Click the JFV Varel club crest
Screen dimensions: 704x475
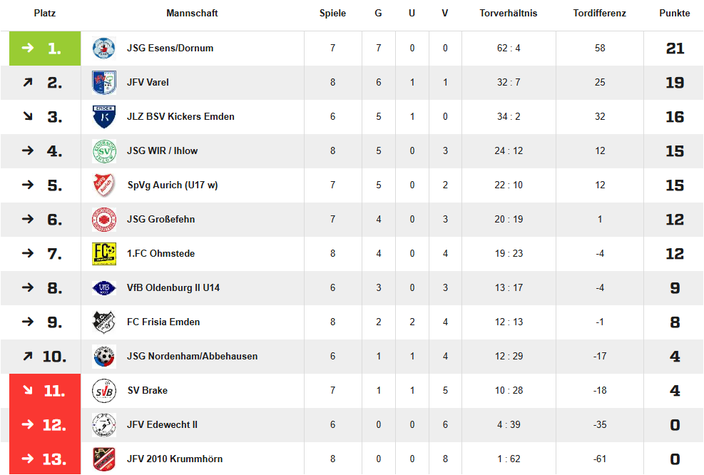[104, 82]
